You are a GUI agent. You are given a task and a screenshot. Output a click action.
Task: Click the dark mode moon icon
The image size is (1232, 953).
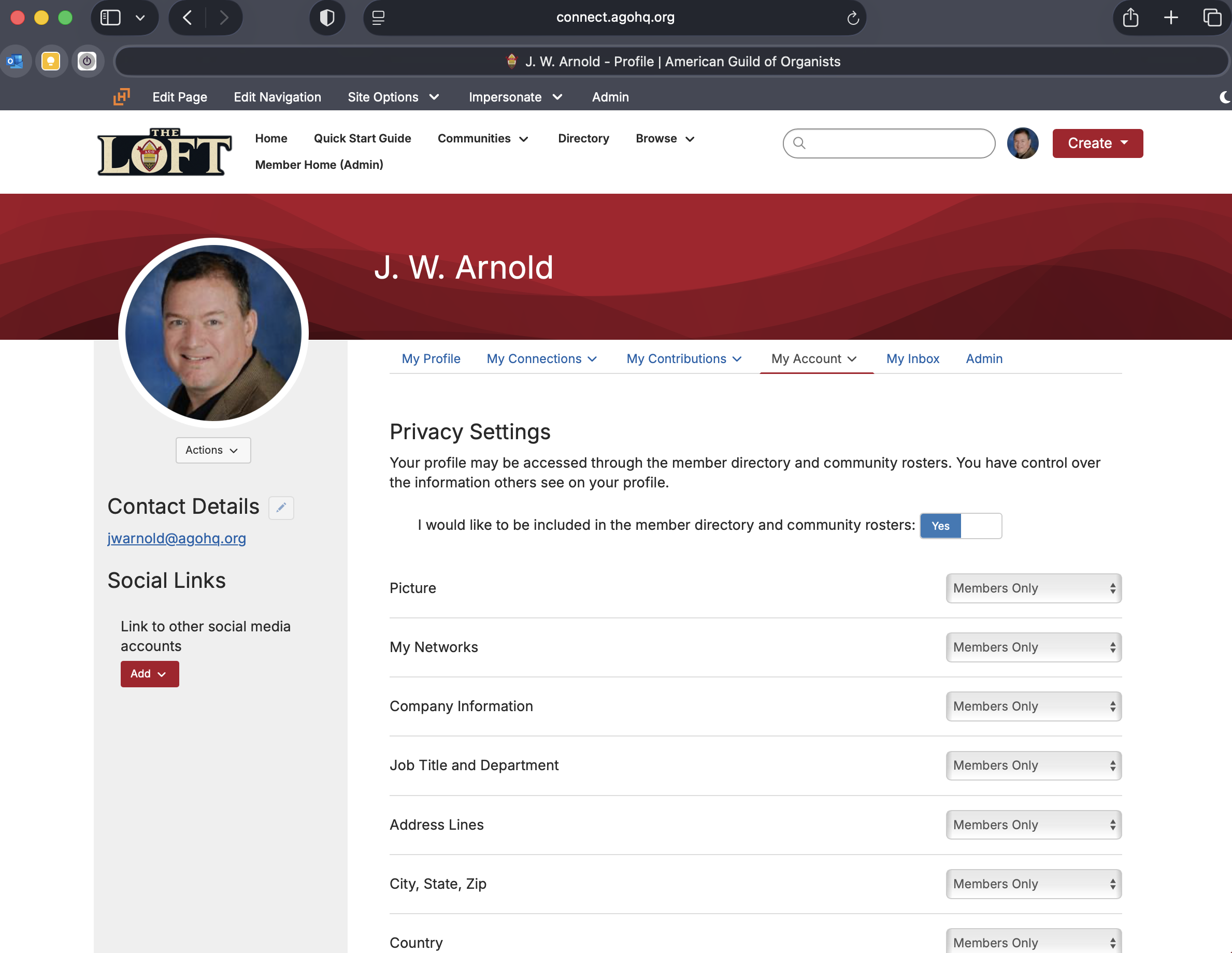pos(1224,97)
